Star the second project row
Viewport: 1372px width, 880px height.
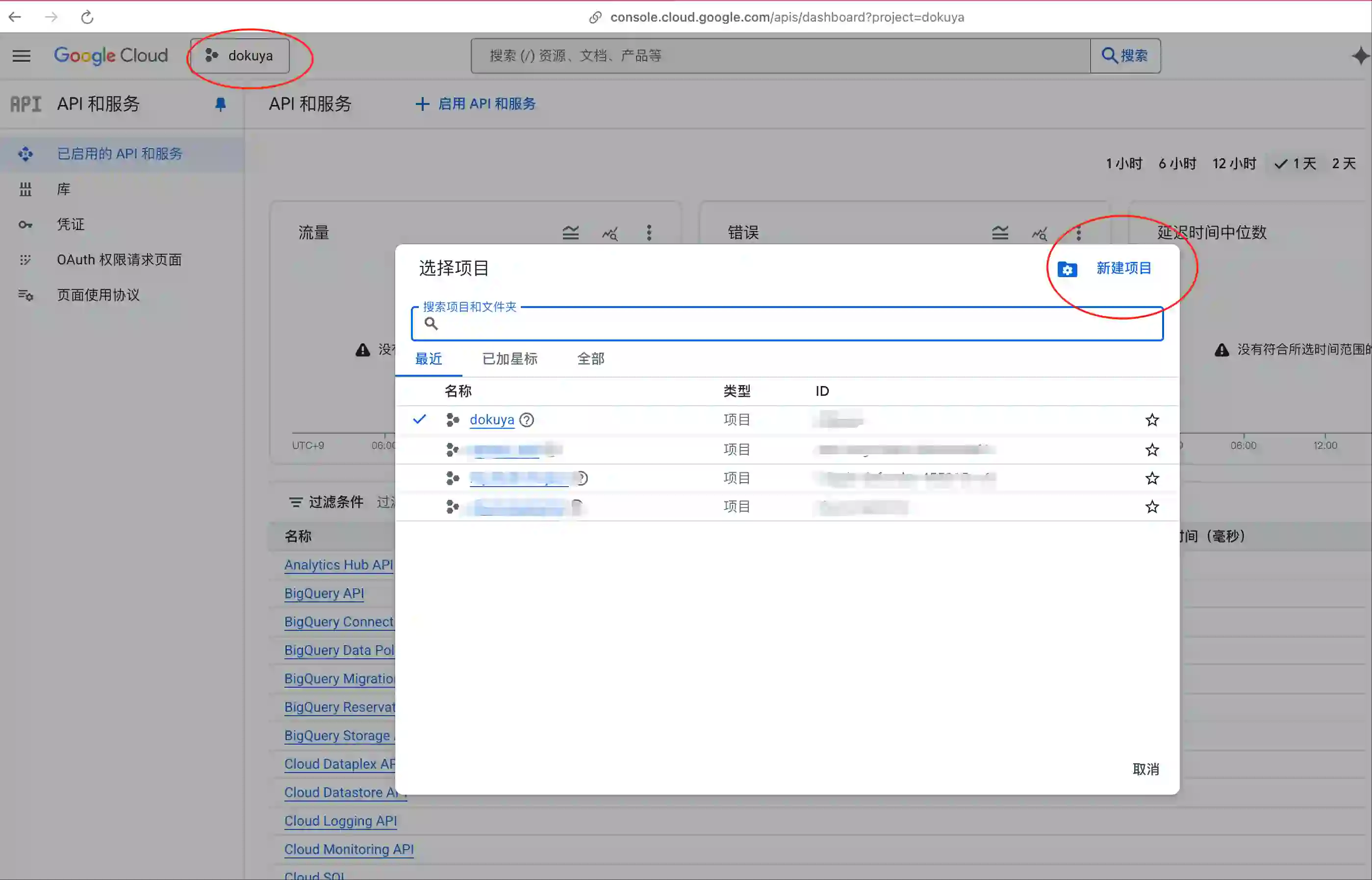pyautogui.click(x=1152, y=450)
